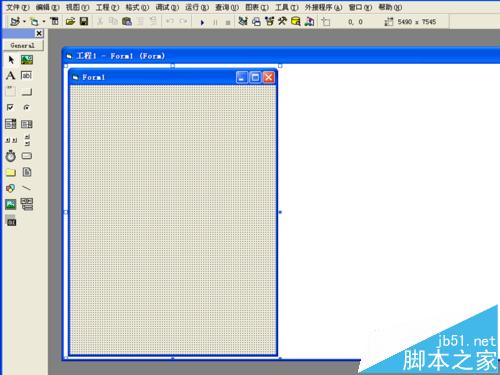Select the Line control tool
500x375 pixels.
[27, 188]
